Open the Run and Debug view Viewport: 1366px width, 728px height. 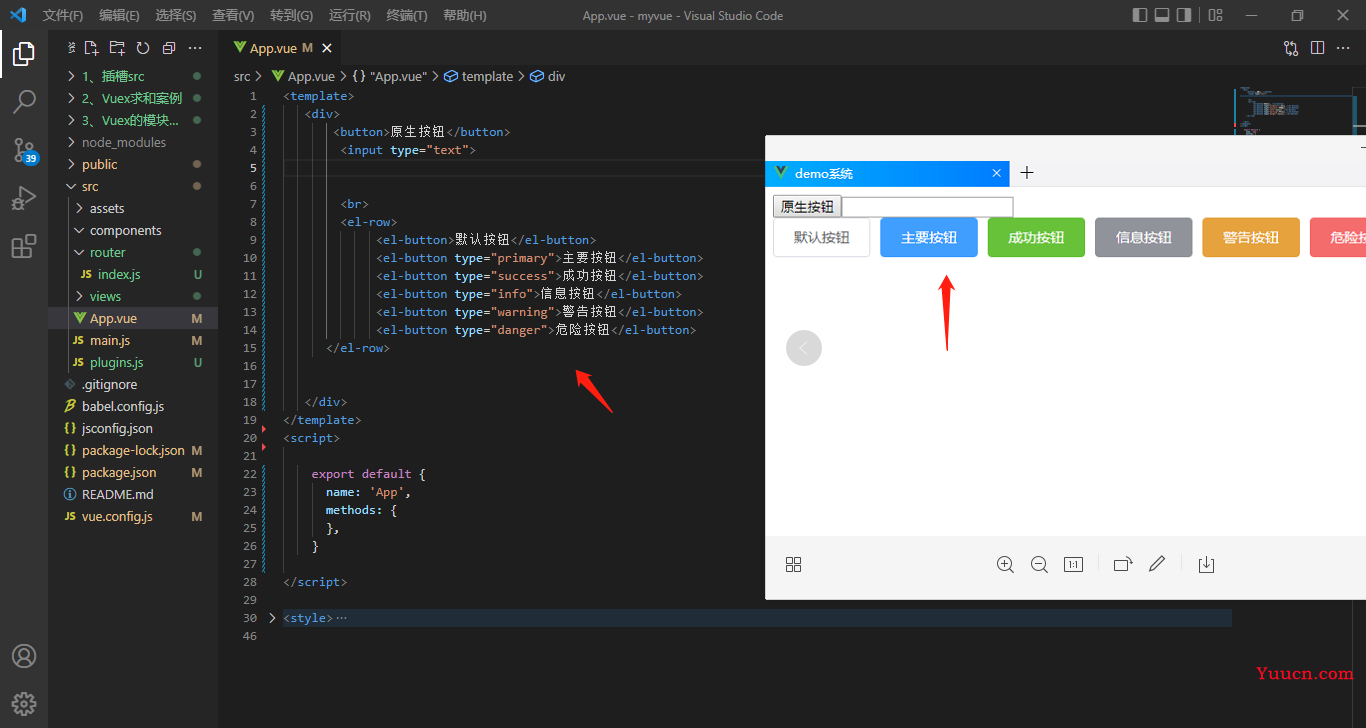pyautogui.click(x=24, y=198)
